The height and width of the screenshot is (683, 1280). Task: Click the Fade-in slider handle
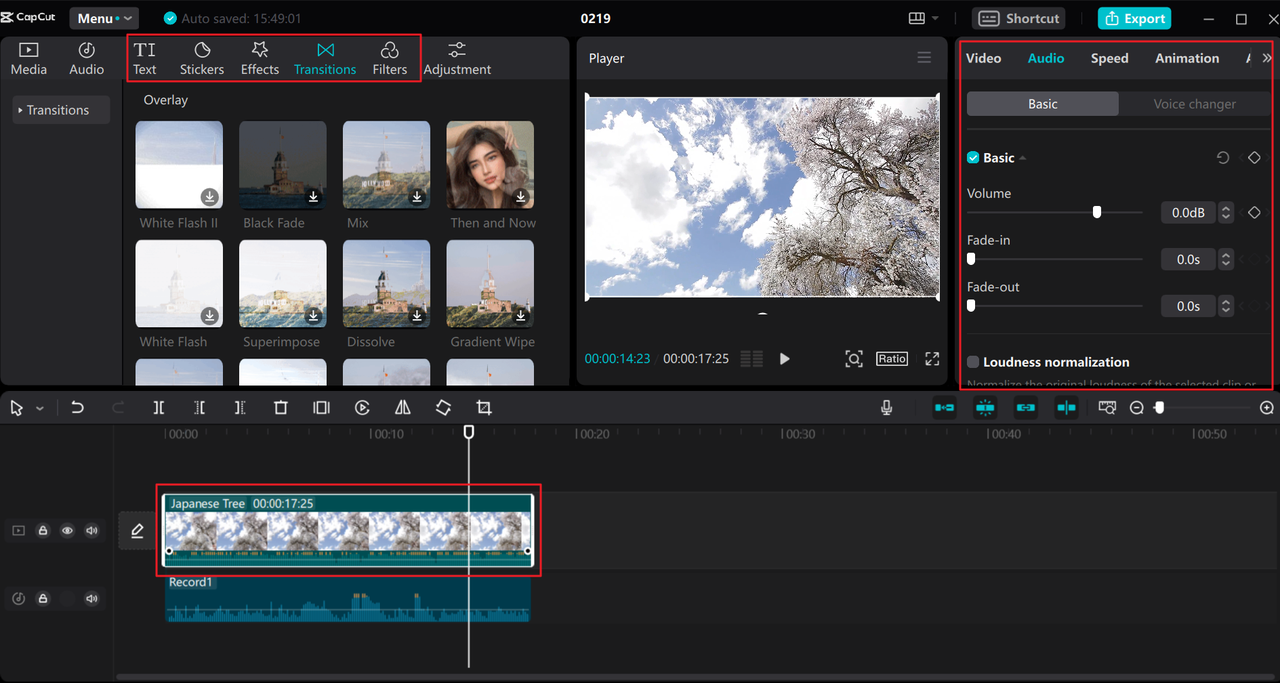tap(971, 259)
